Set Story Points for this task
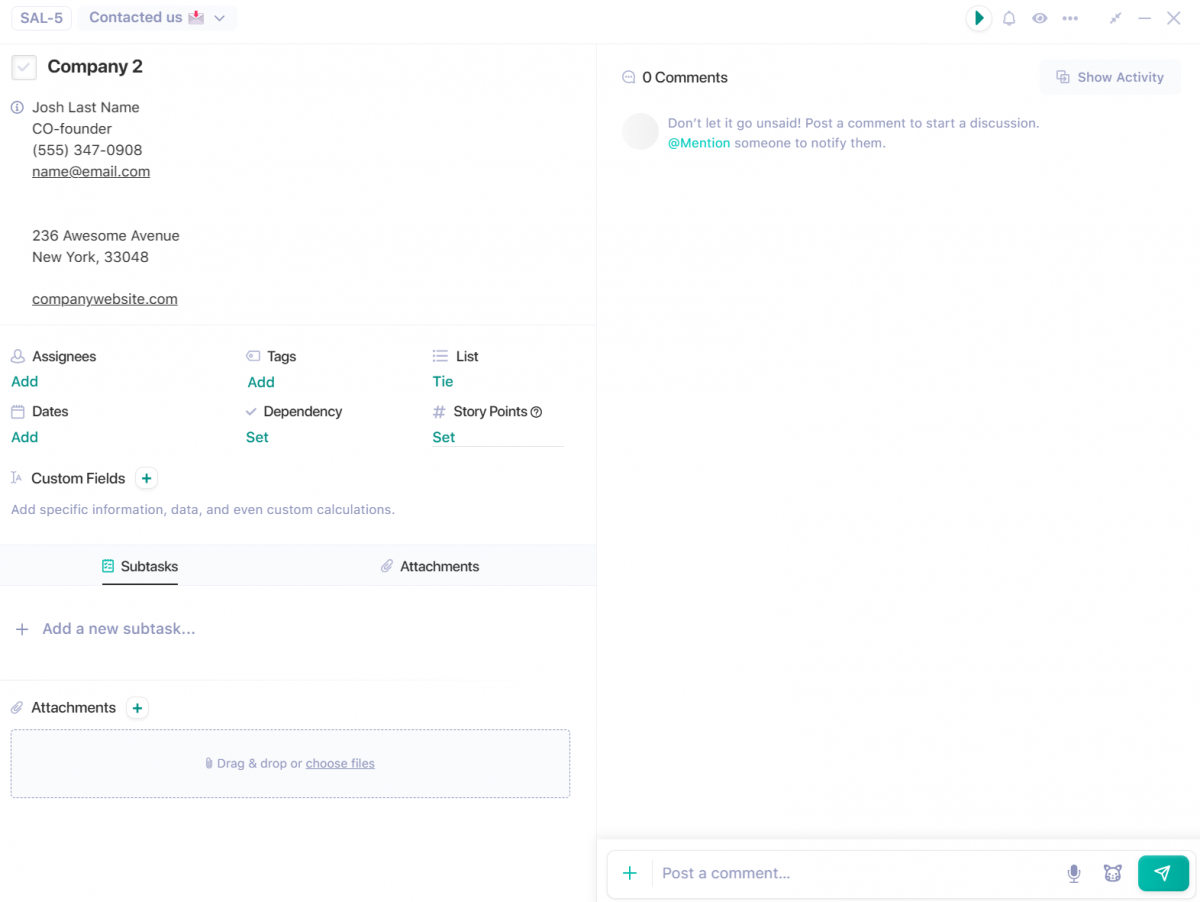The image size is (1200, 902). point(443,437)
